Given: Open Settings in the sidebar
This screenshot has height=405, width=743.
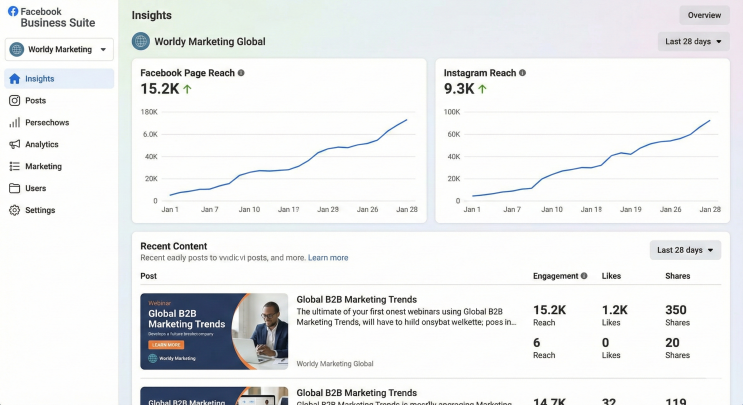Looking at the screenshot, I should tap(59, 210).
